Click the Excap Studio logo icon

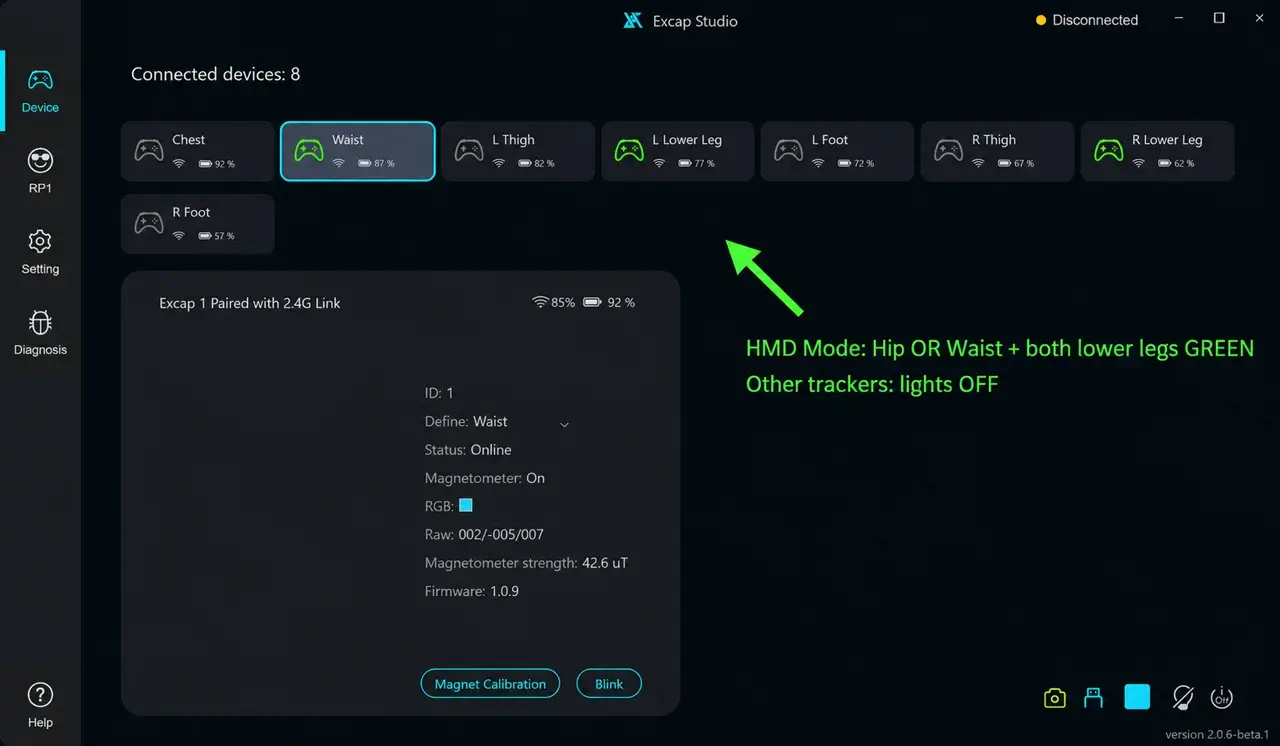632,20
